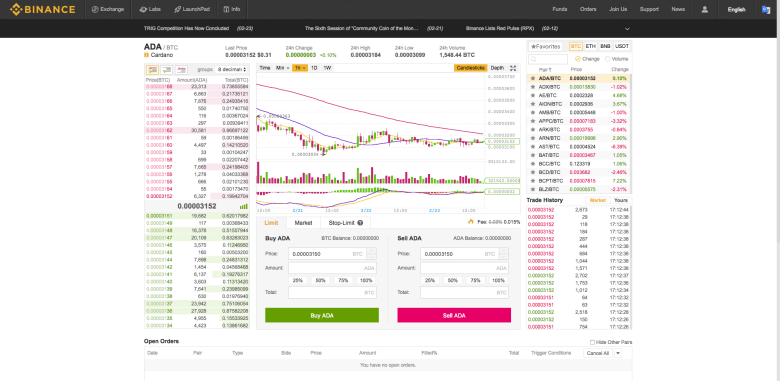Switch to ETH market tab
This screenshot has width=780, height=381.
(x=590, y=46)
